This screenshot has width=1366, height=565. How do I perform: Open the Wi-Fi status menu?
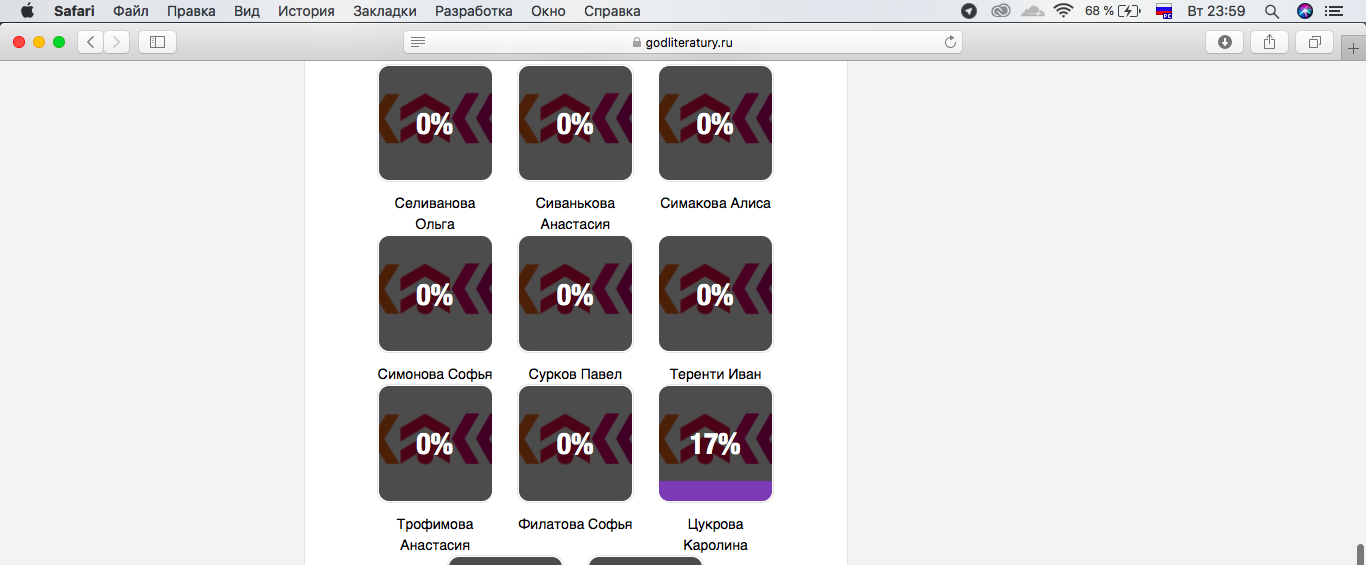(x=1063, y=11)
